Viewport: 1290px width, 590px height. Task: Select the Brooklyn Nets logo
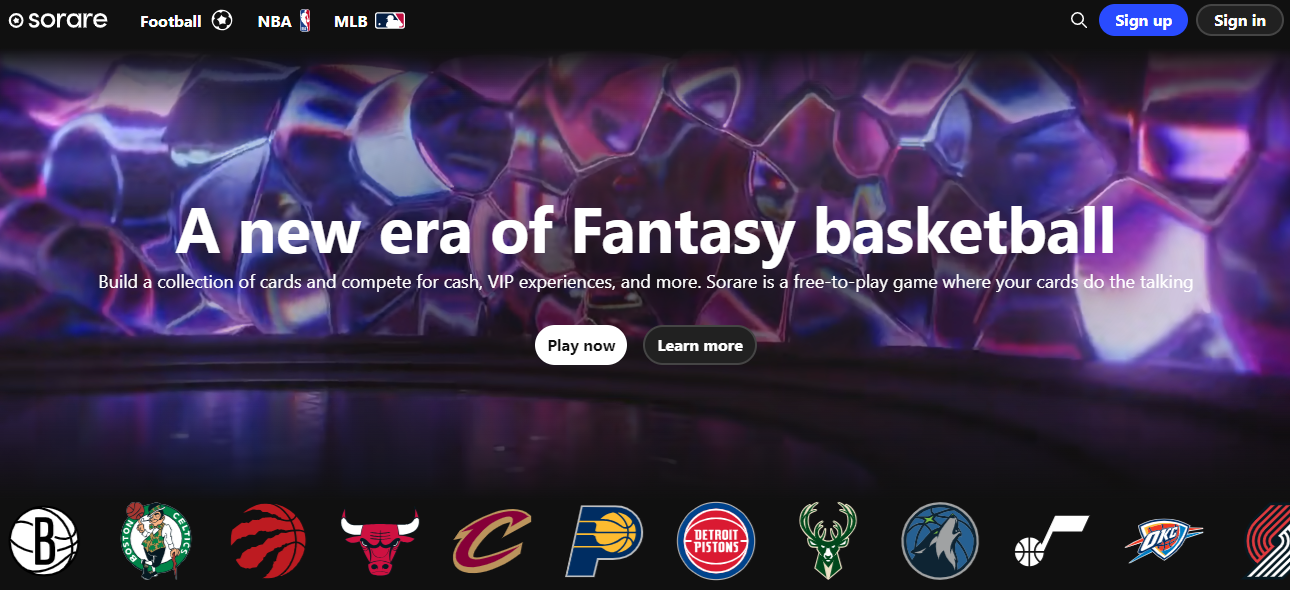coord(44,541)
